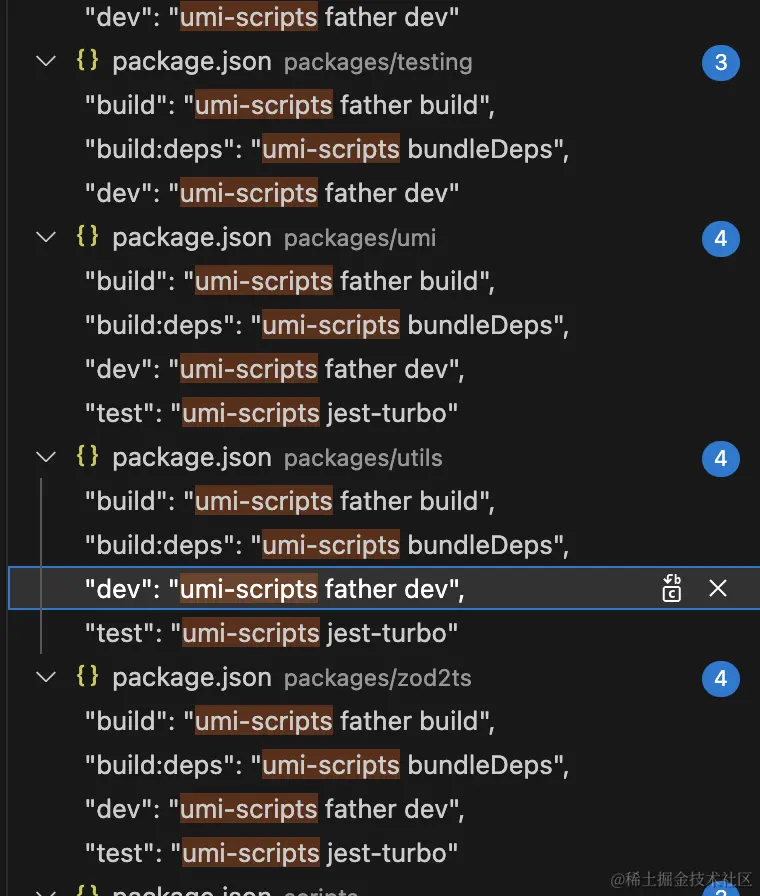
Task: Open the package.json file entry in packages/testing
Action: click(191, 62)
